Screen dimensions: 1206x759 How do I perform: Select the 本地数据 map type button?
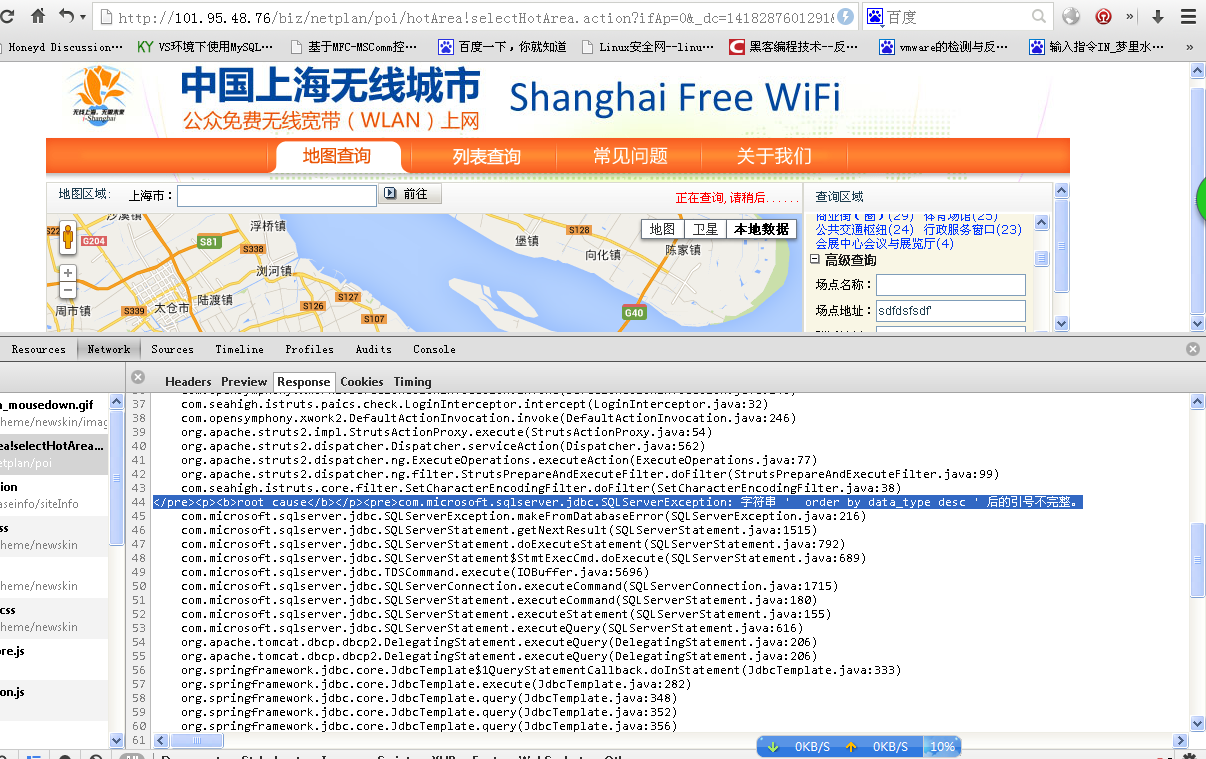(761, 229)
